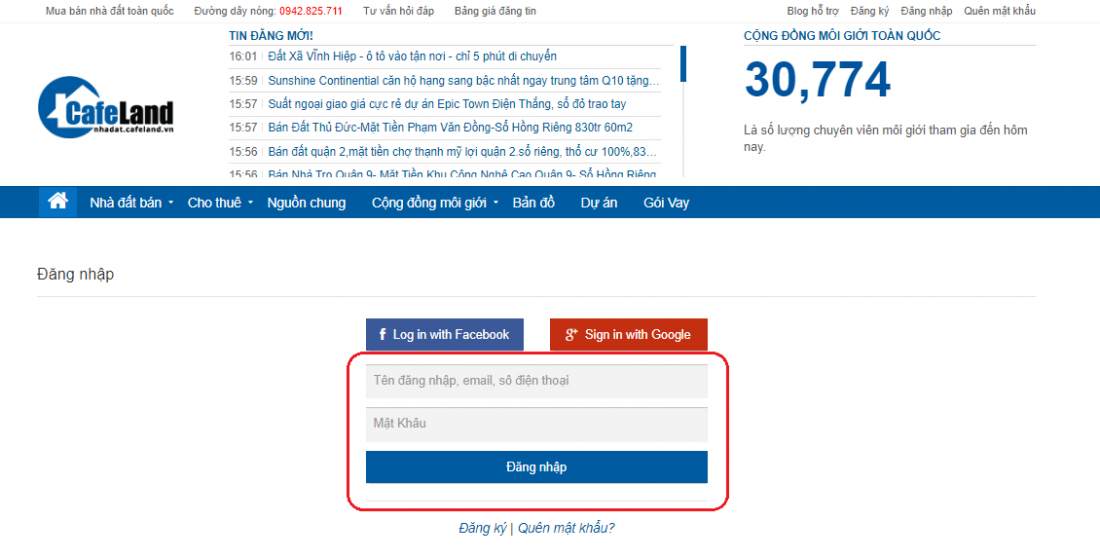Open Cộng đồng môi giới dropdown
Image resolution: width=1100 pixels, height=559 pixels.
pyautogui.click(x=435, y=203)
